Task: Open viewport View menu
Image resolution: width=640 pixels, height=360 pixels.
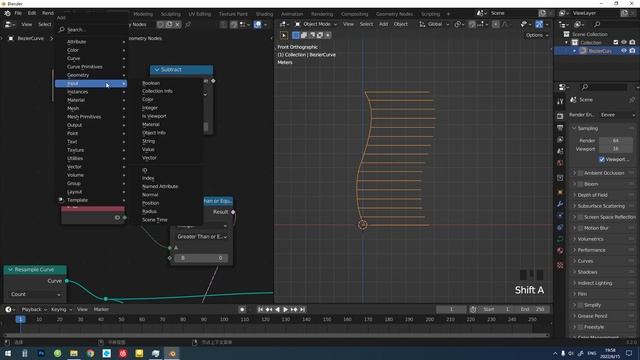Action: coord(348,24)
